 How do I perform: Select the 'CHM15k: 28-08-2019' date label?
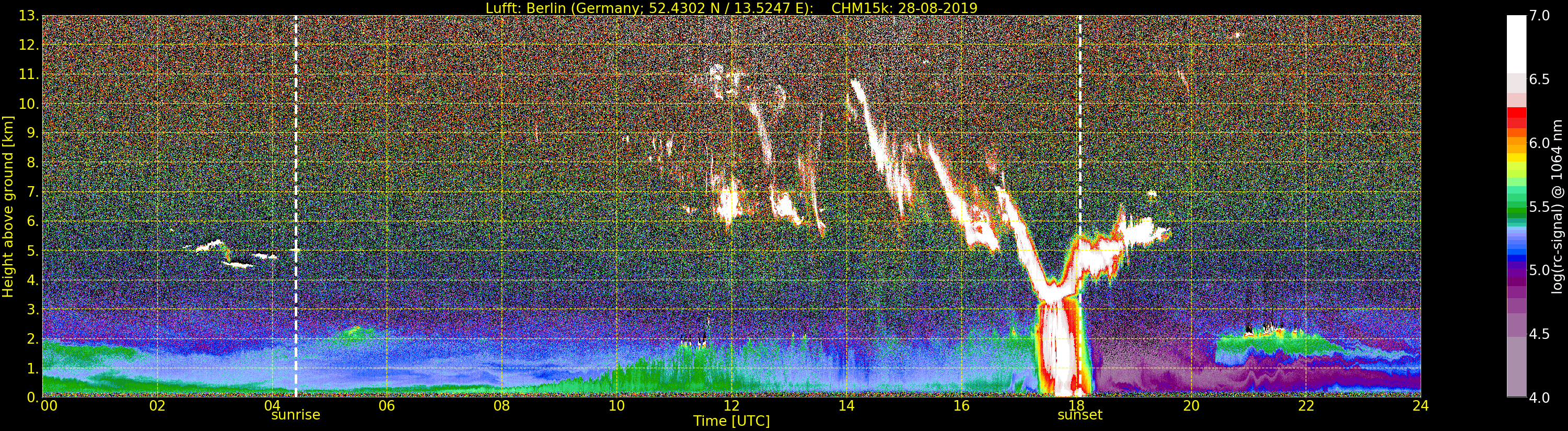coord(904,8)
